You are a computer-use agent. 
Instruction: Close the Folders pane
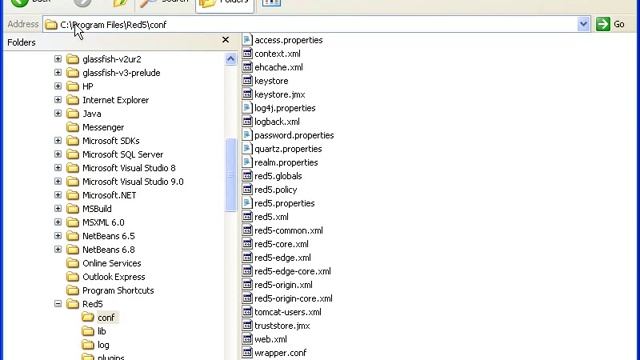pos(225,40)
